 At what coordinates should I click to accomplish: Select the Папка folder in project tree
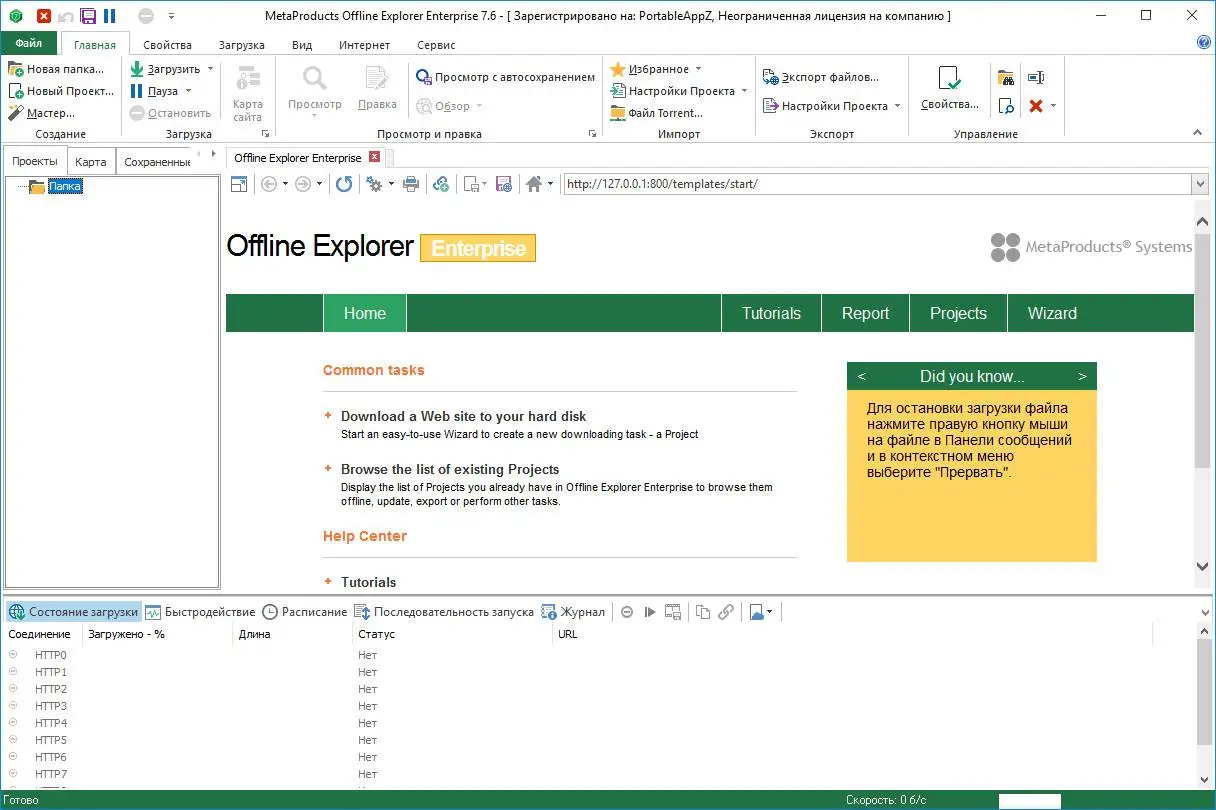[65, 186]
